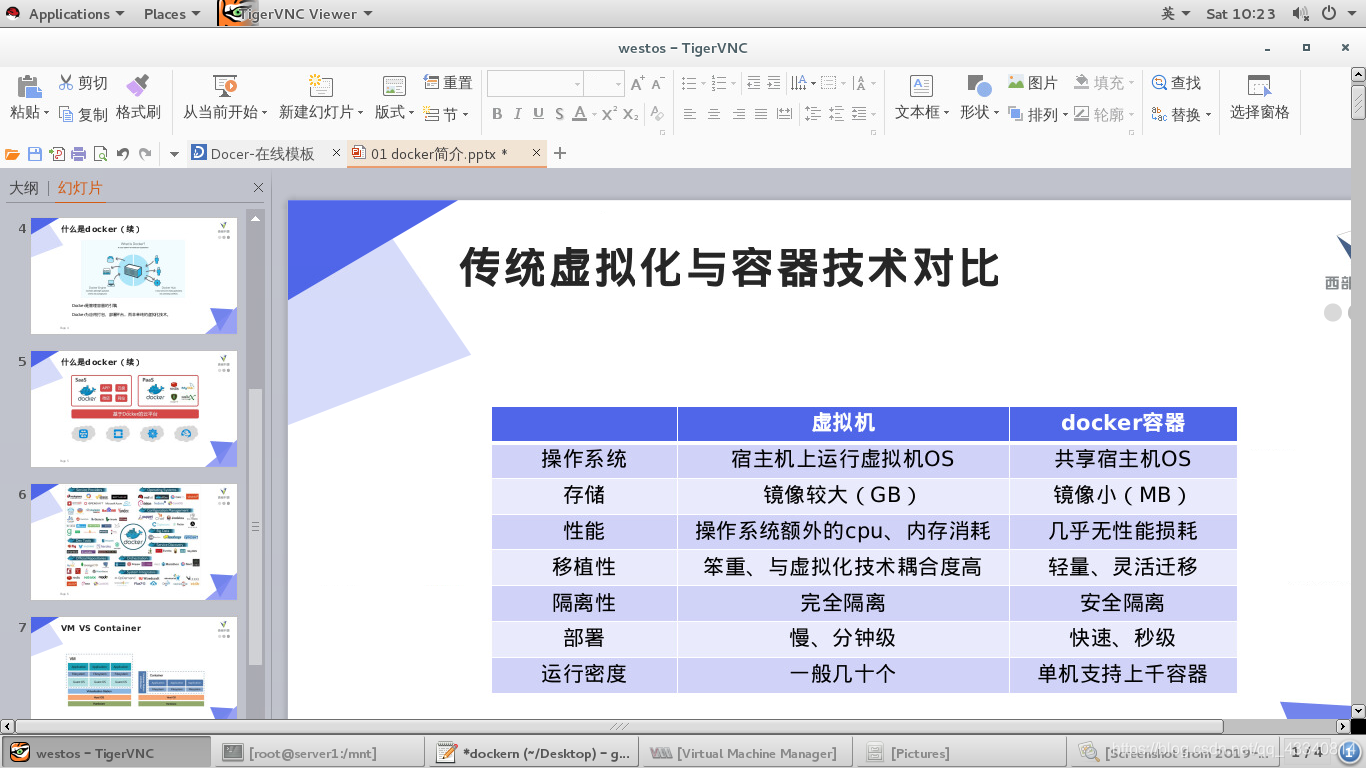Open the bullet list dropdown arrow
1366x768 pixels.
point(703,84)
